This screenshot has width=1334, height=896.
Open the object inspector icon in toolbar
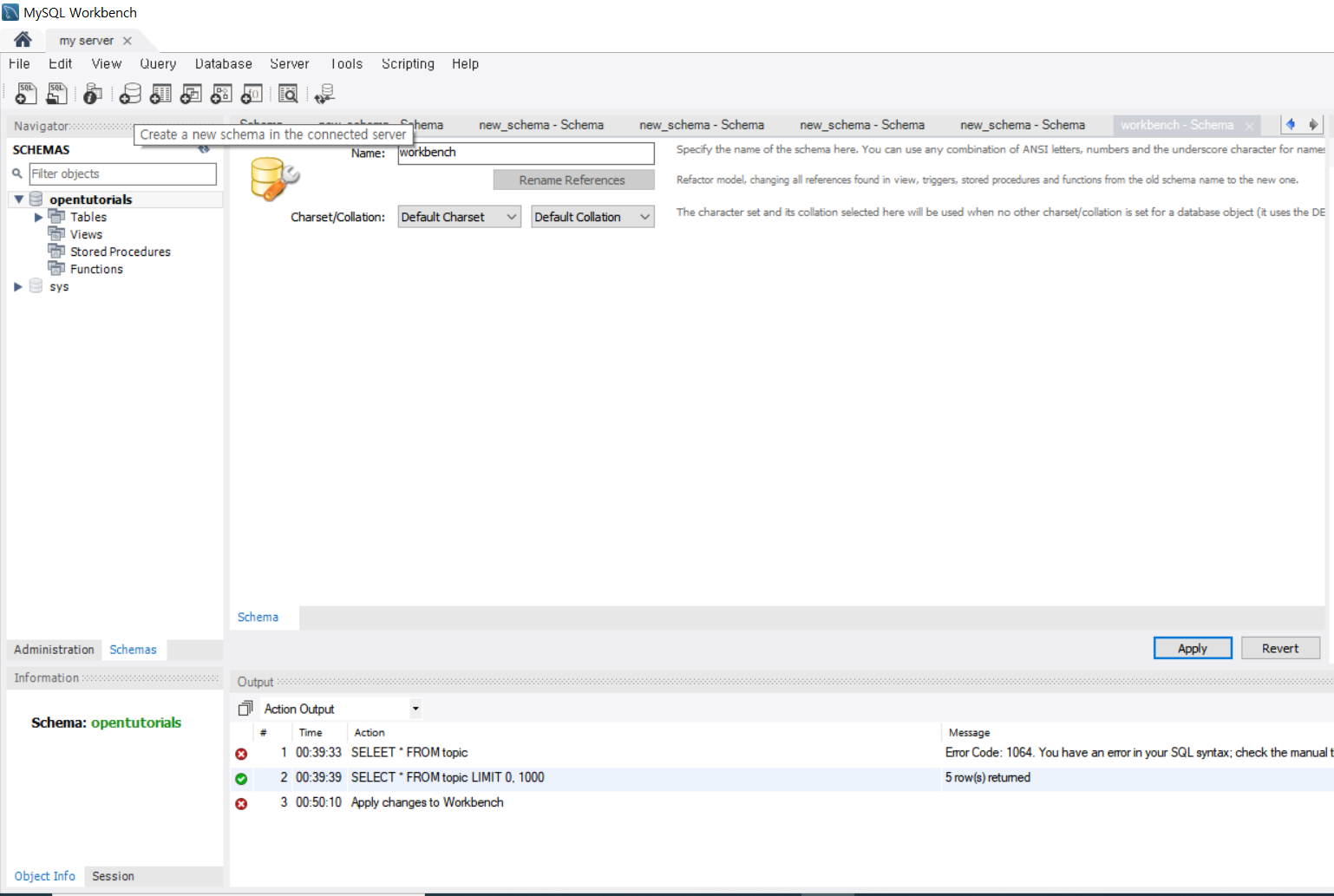click(x=93, y=93)
